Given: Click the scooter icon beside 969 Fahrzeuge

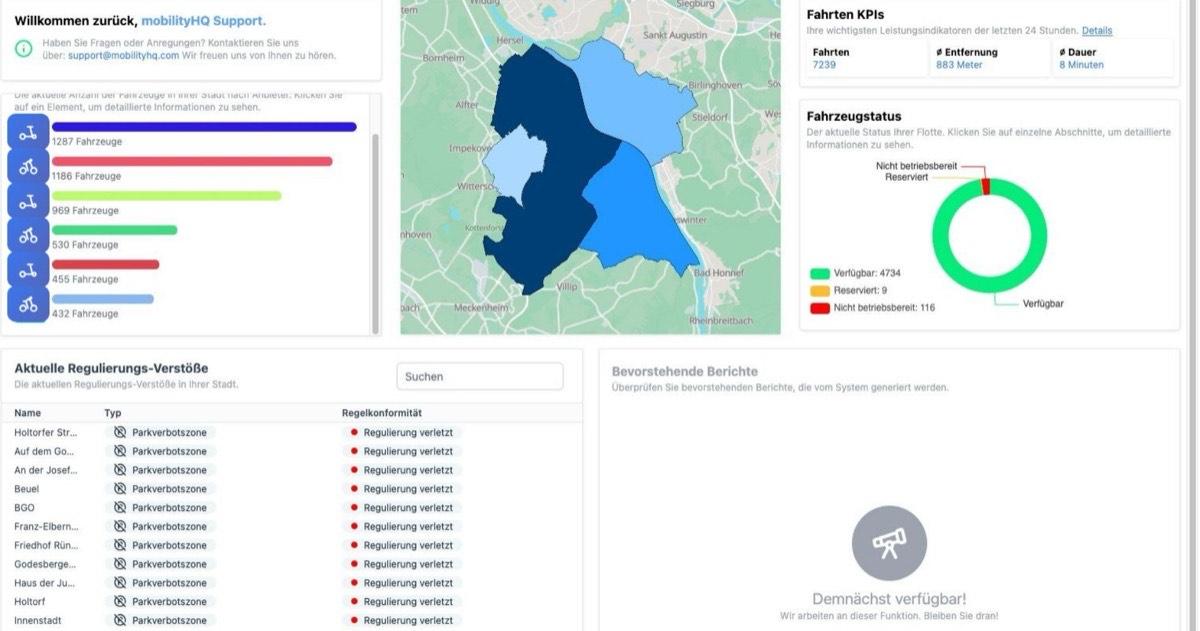Looking at the screenshot, I should (28, 201).
